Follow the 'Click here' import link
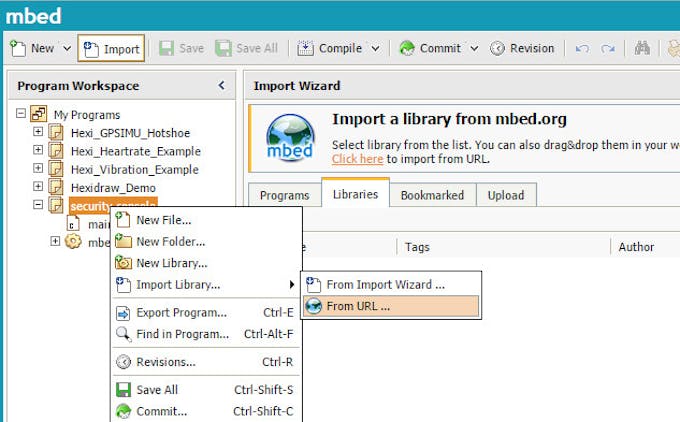This screenshot has height=422, width=680. (x=357, y=159)
